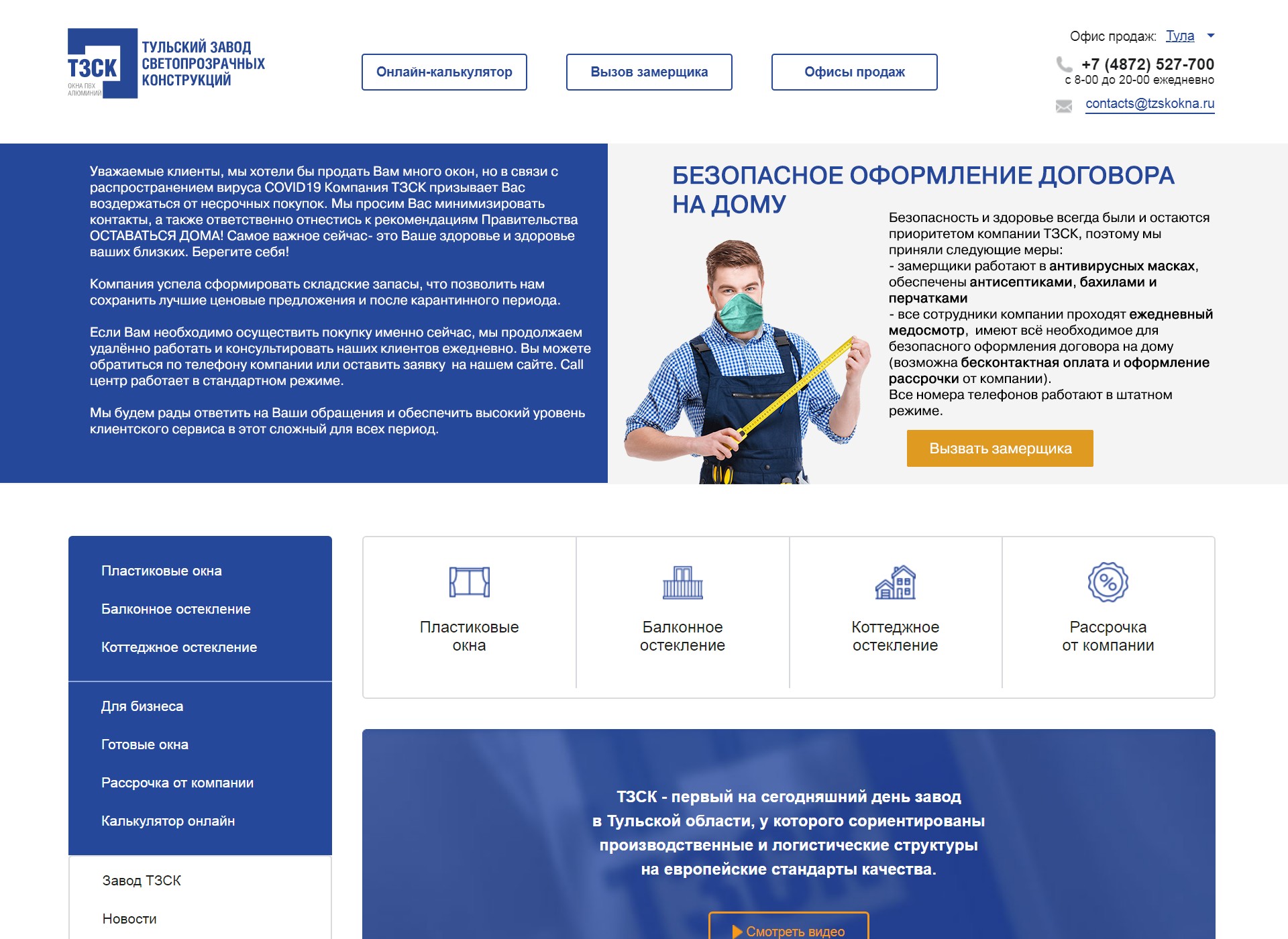Open Коттеджное остекление in sidebar menu
The height and width of the screenshot is (939, 1288).
(179, 647)
